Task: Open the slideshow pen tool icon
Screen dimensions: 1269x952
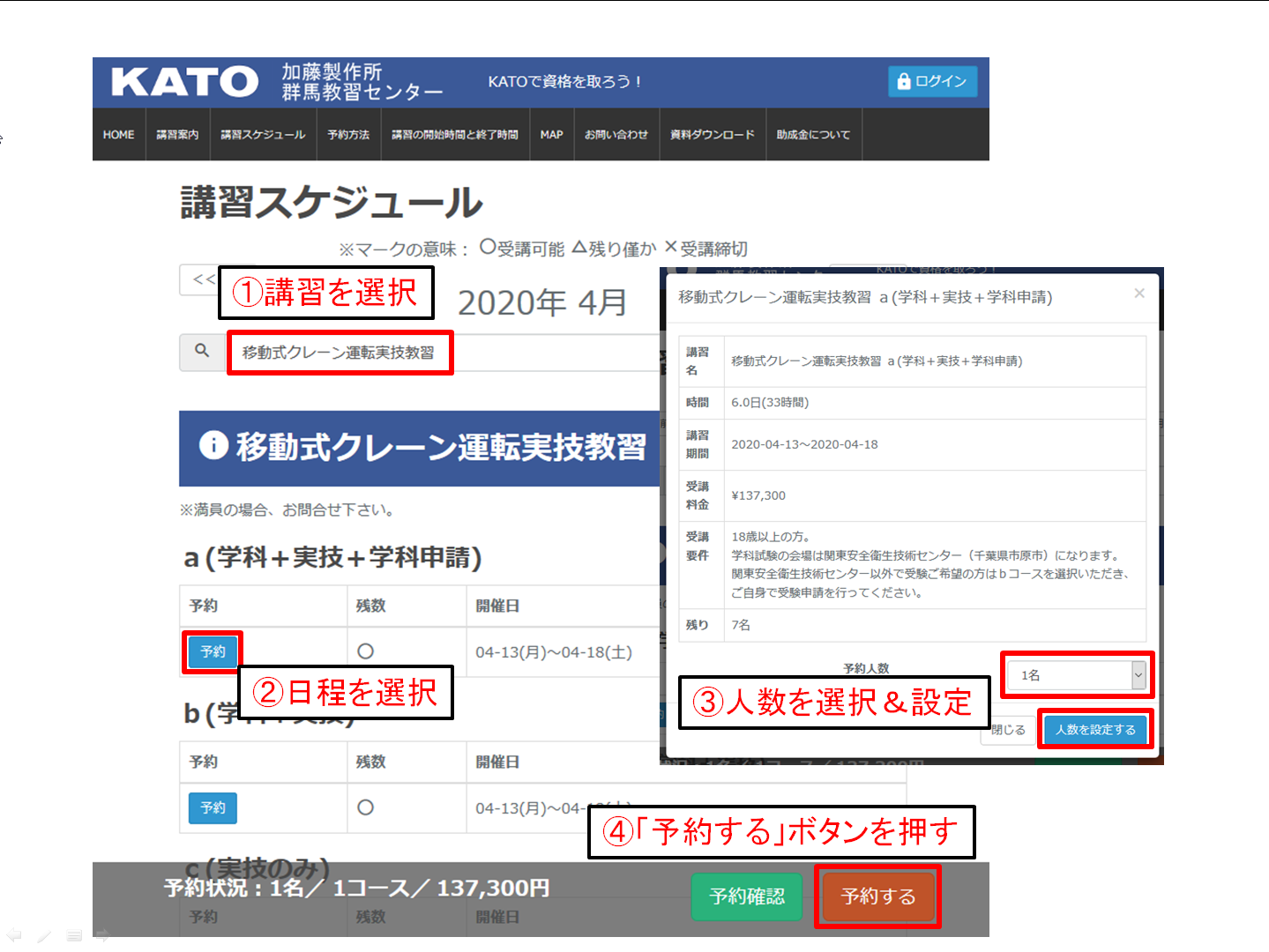Action: [x=44, y=935]
